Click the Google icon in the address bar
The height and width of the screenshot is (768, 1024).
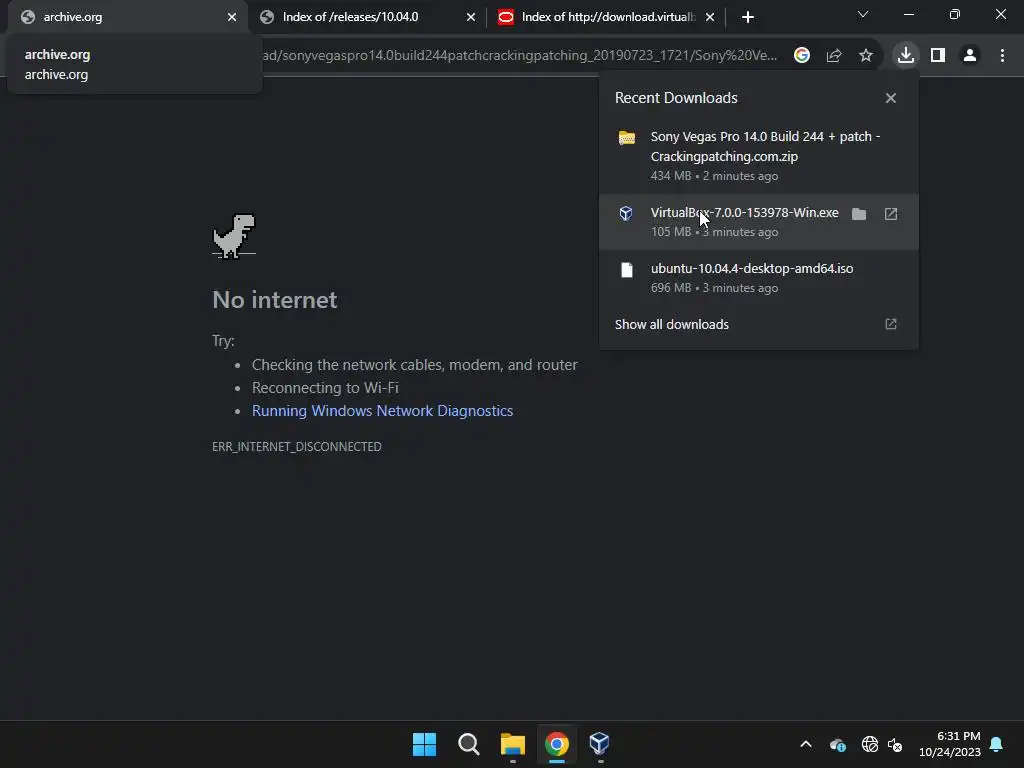click(802, 56)
